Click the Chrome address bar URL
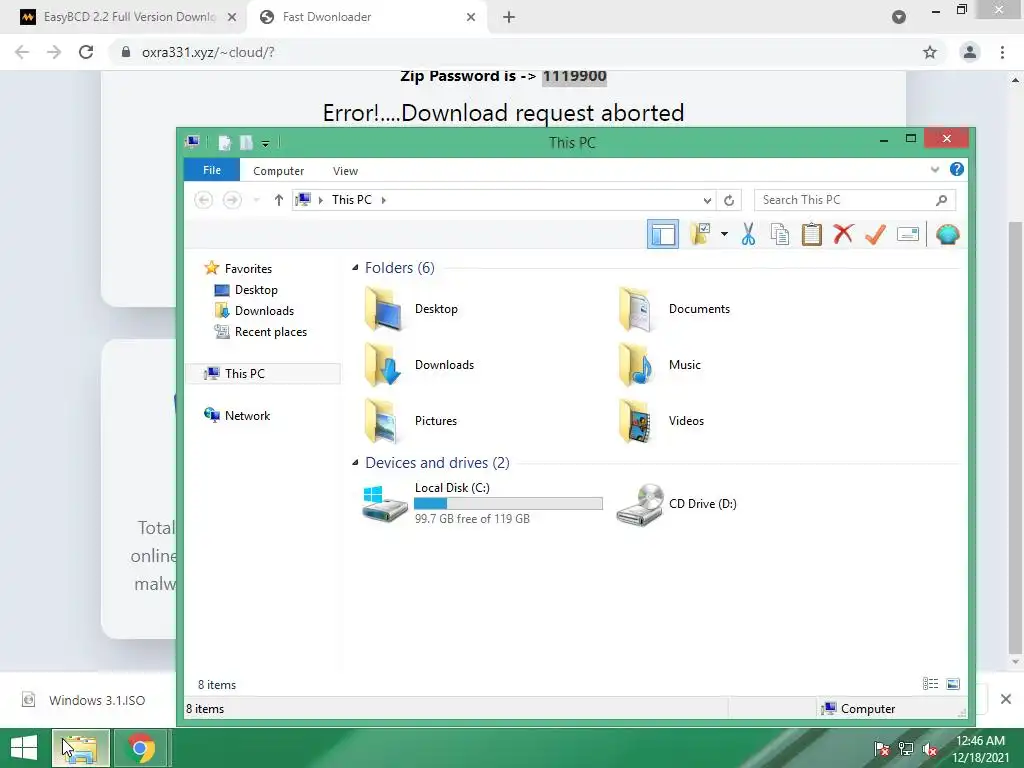 [x=208, y=52]
